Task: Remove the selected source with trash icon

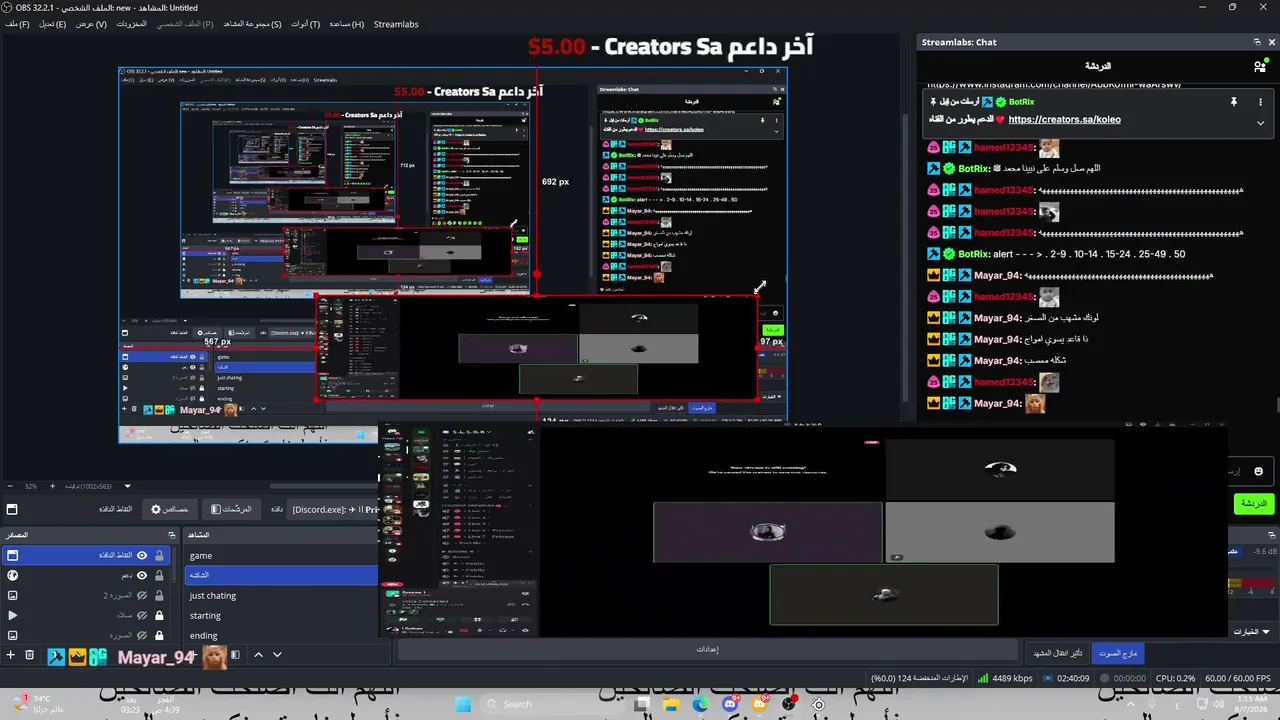Action: (30, 655)
